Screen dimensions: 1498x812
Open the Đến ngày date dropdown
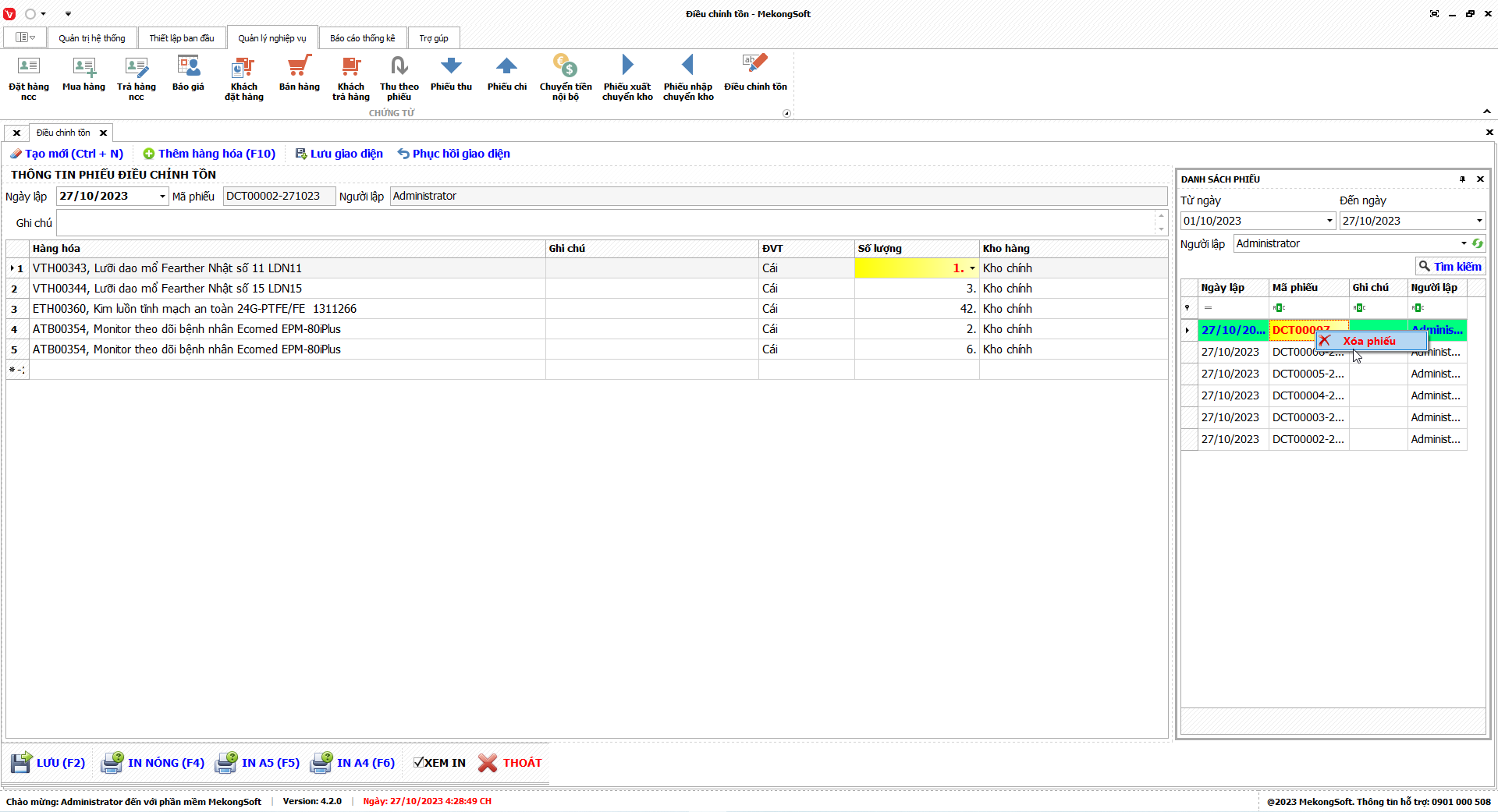(x=1478, y=221)
